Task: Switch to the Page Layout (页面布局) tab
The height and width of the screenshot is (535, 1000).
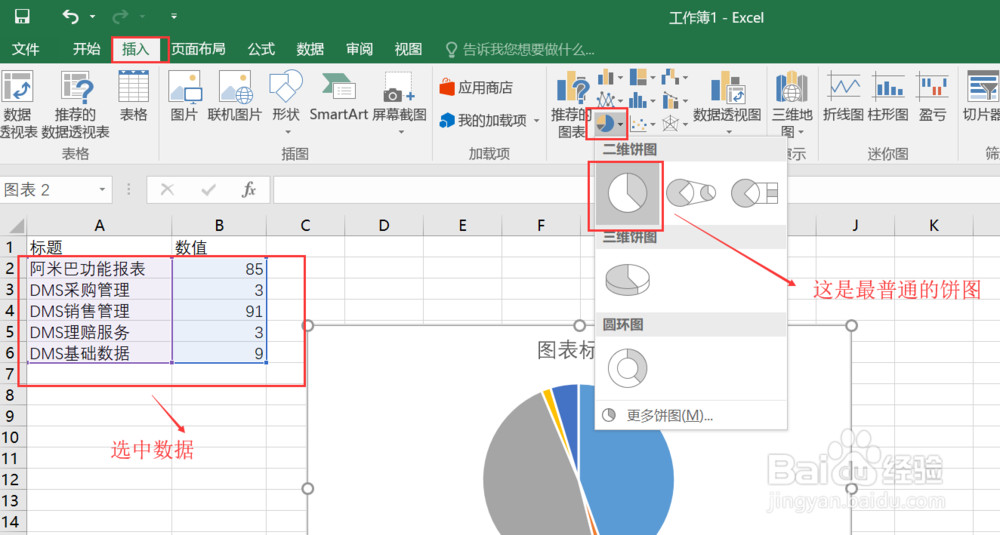Action: pos(198,49)
